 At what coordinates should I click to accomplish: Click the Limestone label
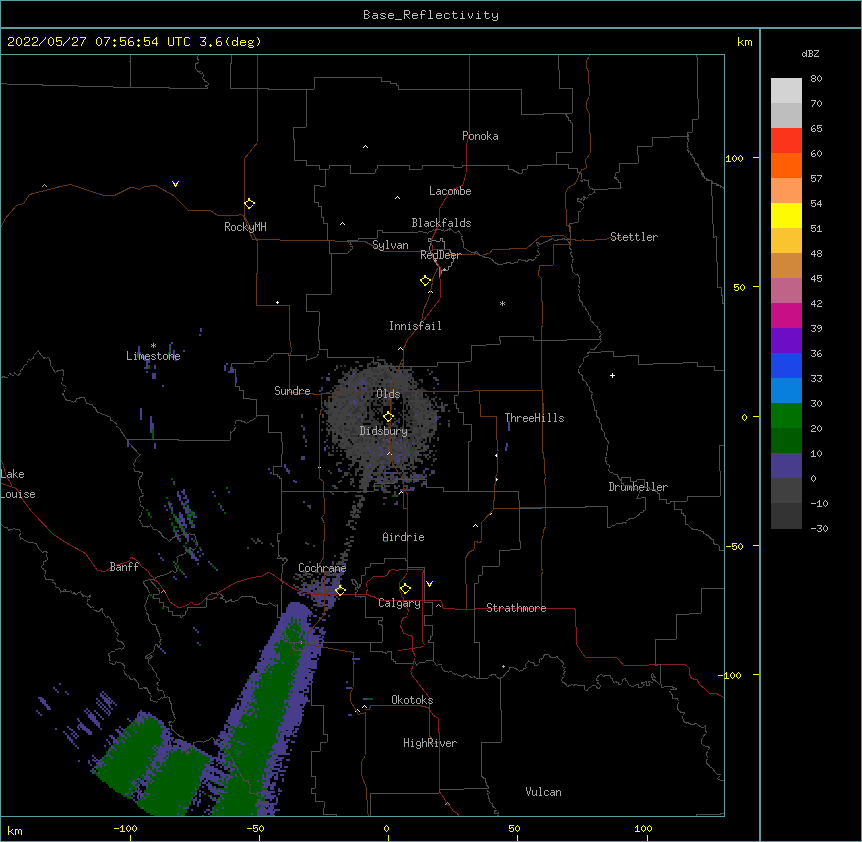click(x=153, y=356)
